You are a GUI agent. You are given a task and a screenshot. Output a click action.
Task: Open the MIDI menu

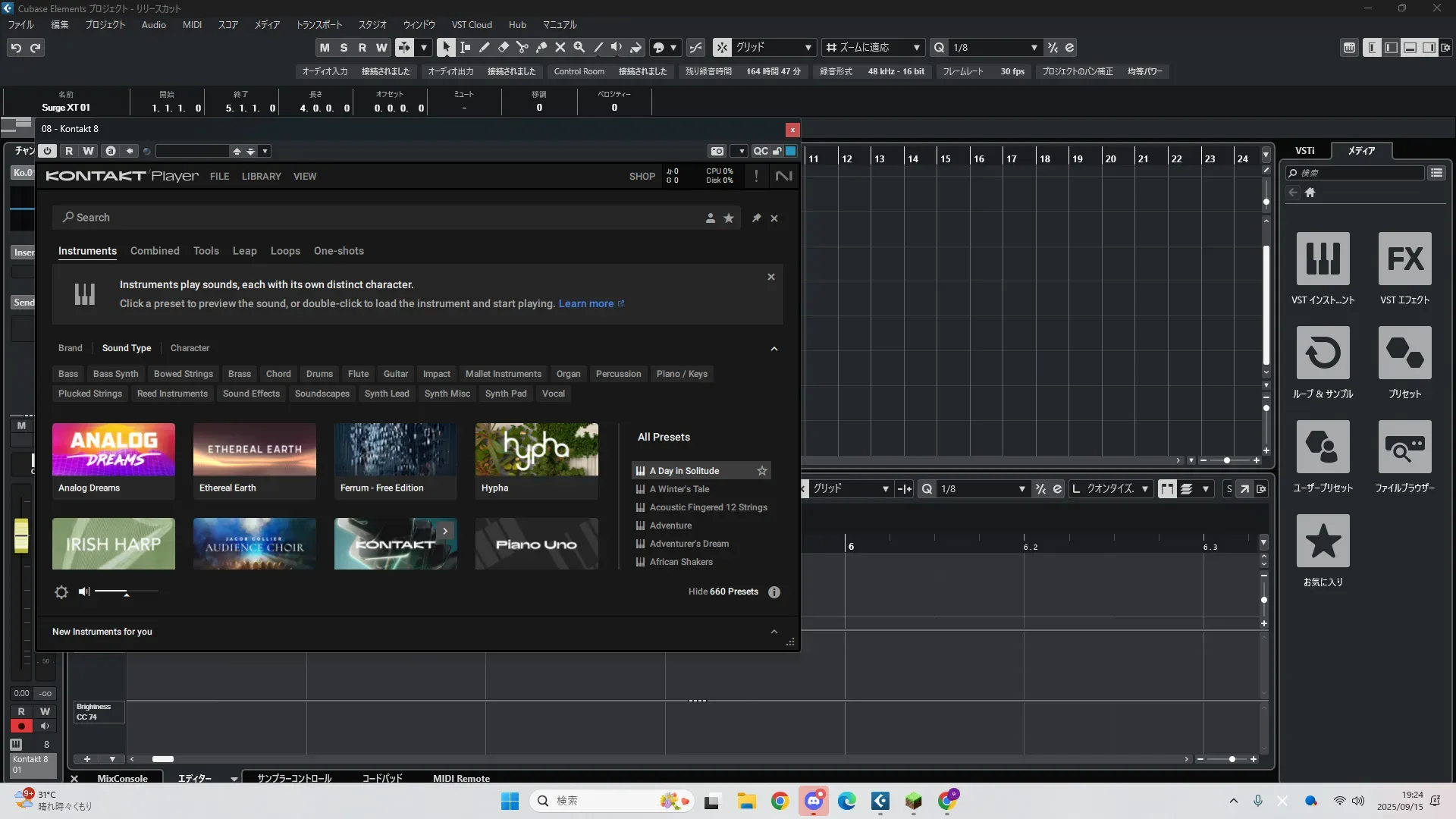192,24
